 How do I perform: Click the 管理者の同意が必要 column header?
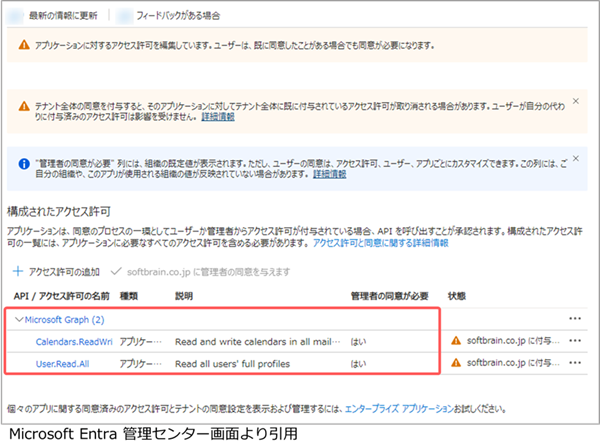(387, 296)
